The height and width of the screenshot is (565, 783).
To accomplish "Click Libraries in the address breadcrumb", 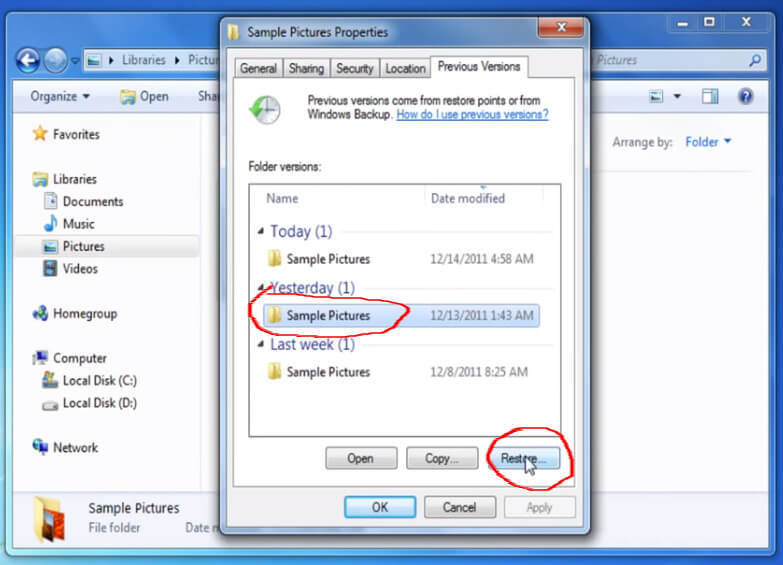I will tap(144, 60).
